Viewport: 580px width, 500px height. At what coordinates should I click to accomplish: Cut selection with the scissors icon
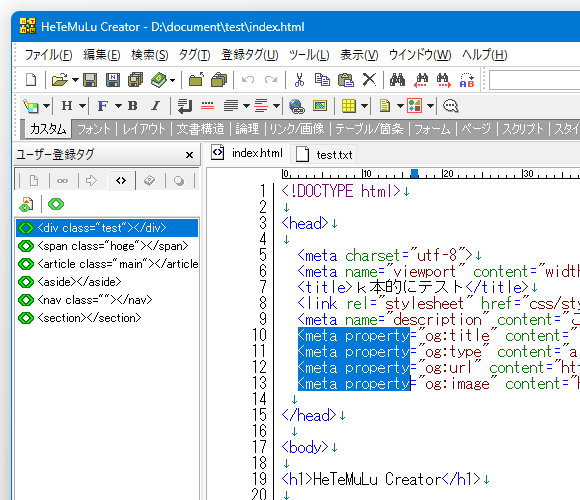point(299,80)
